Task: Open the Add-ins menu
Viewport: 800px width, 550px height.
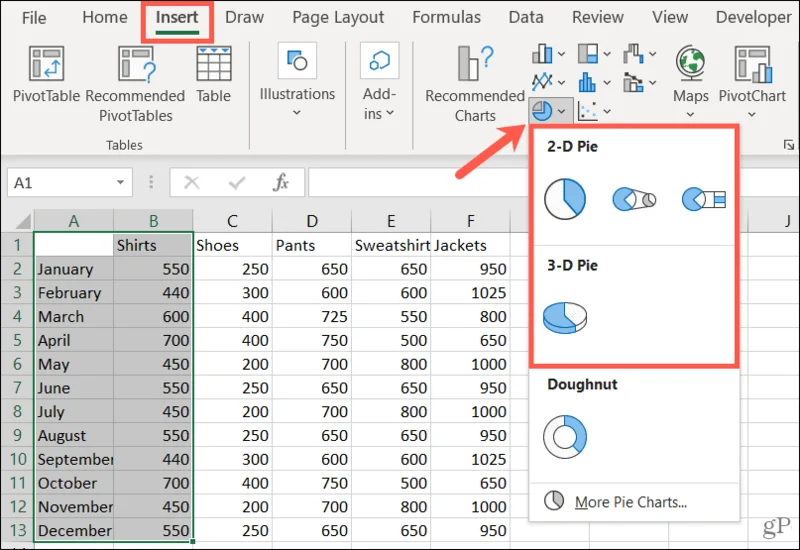Action: (x=379, y=82)
